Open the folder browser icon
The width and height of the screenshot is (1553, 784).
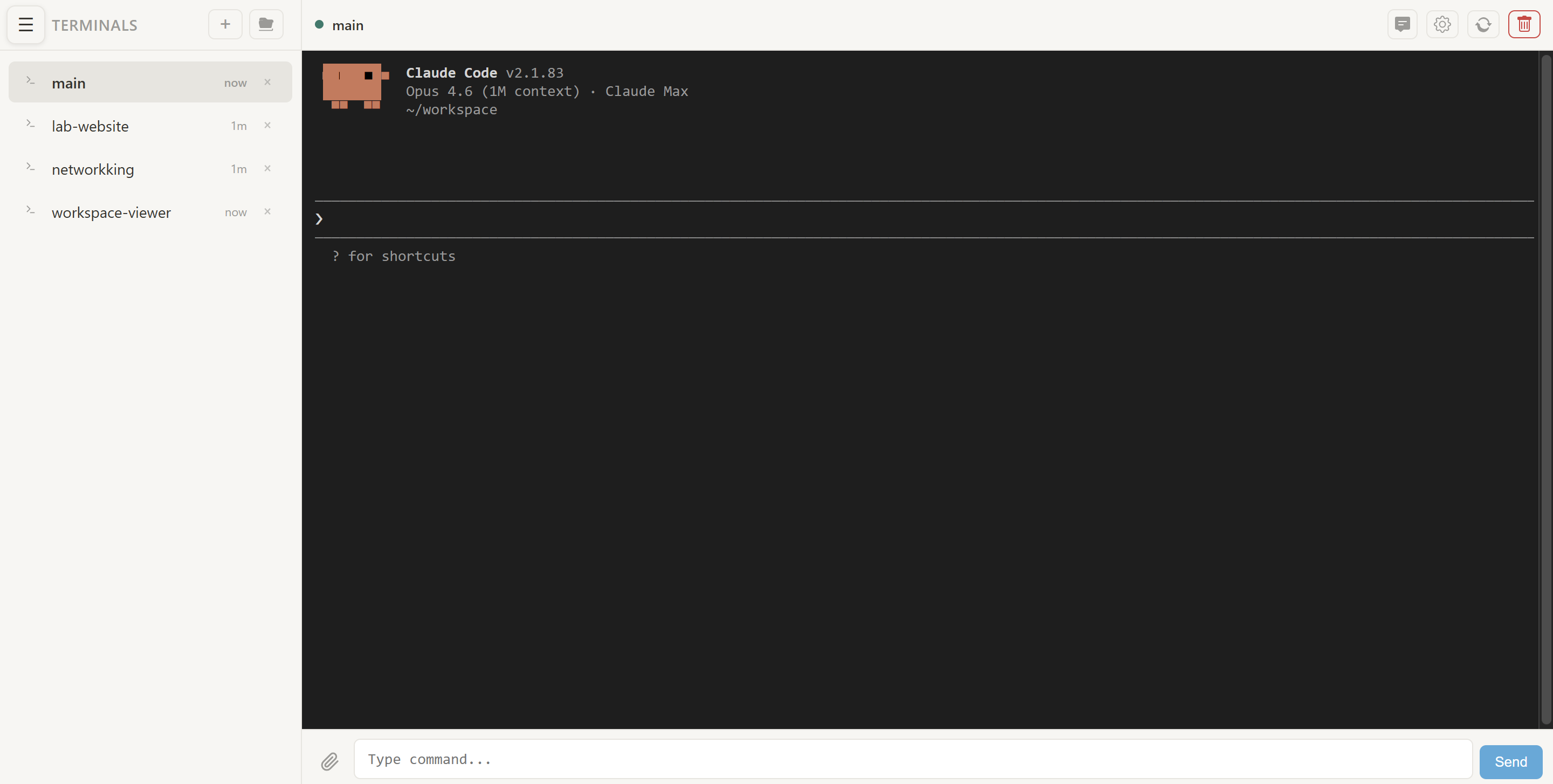(266, 25)
